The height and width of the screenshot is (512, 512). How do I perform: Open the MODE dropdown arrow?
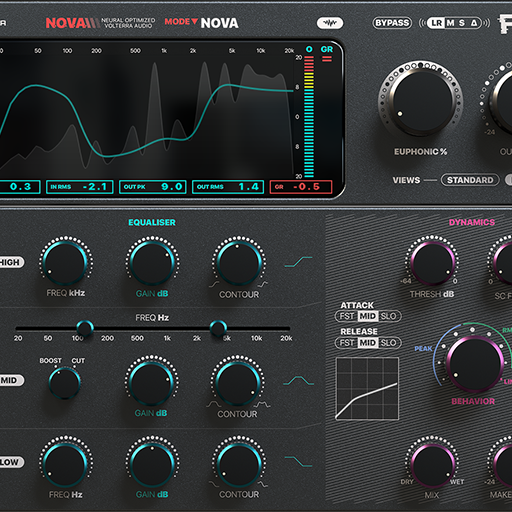194,22
